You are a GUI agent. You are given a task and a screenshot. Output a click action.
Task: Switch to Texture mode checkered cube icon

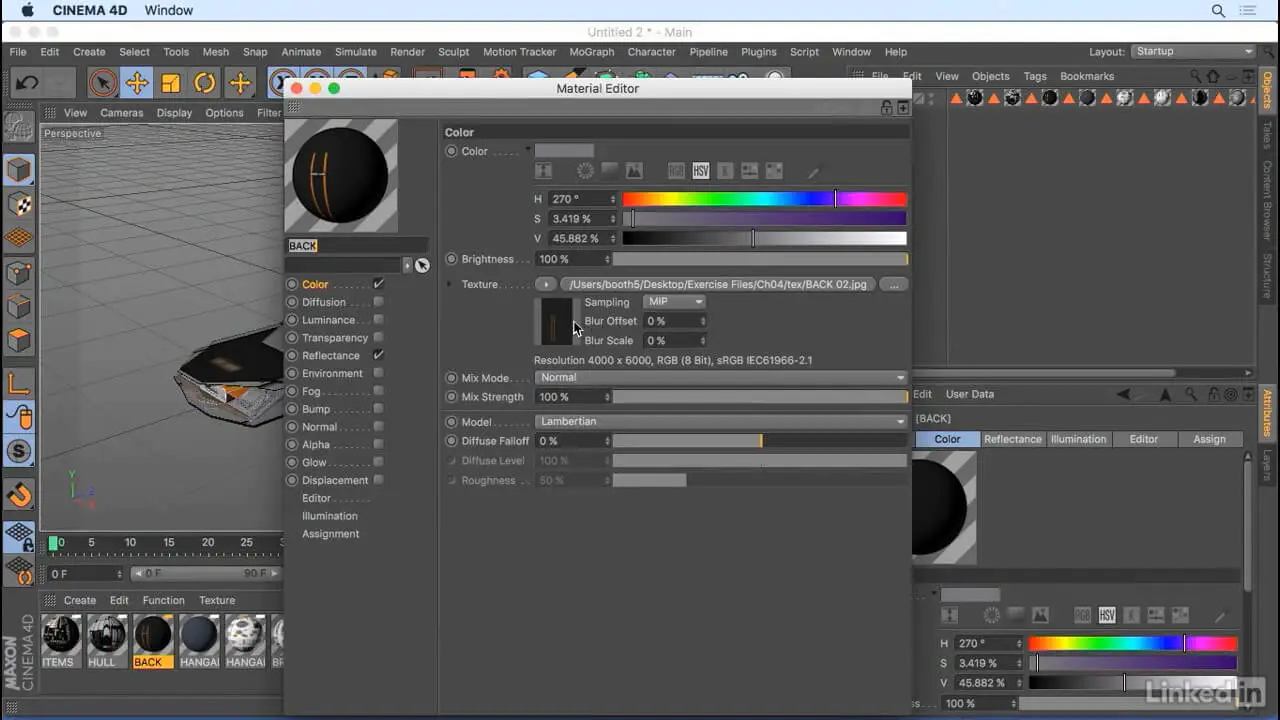point(19,204)
